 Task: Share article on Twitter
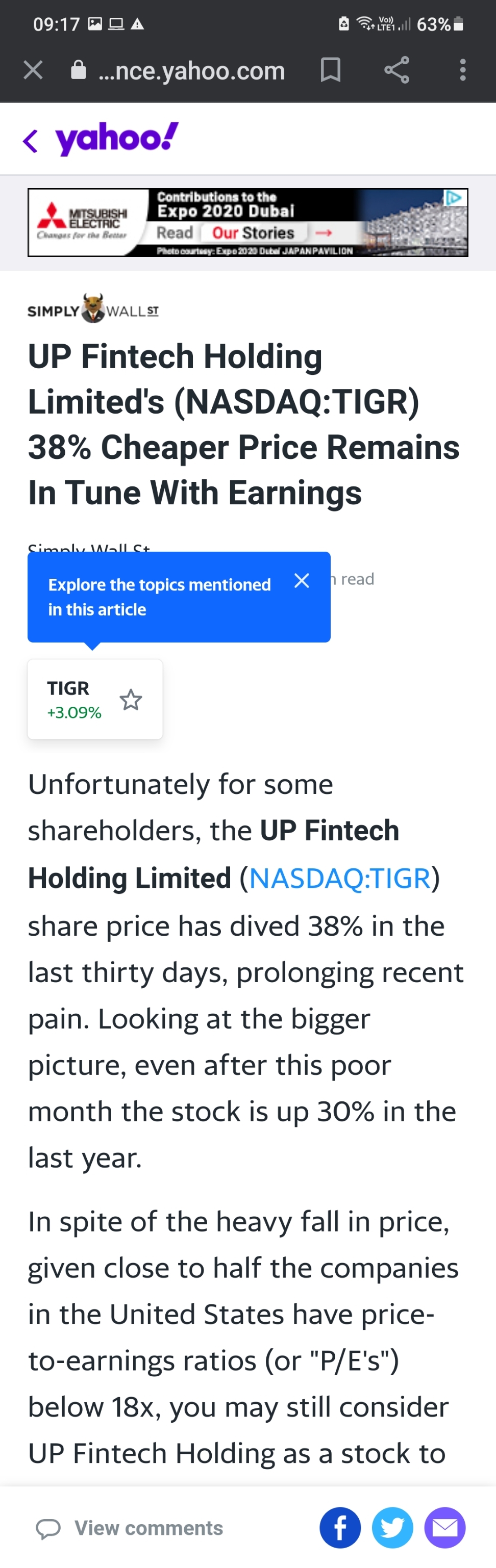[392, 1528]
